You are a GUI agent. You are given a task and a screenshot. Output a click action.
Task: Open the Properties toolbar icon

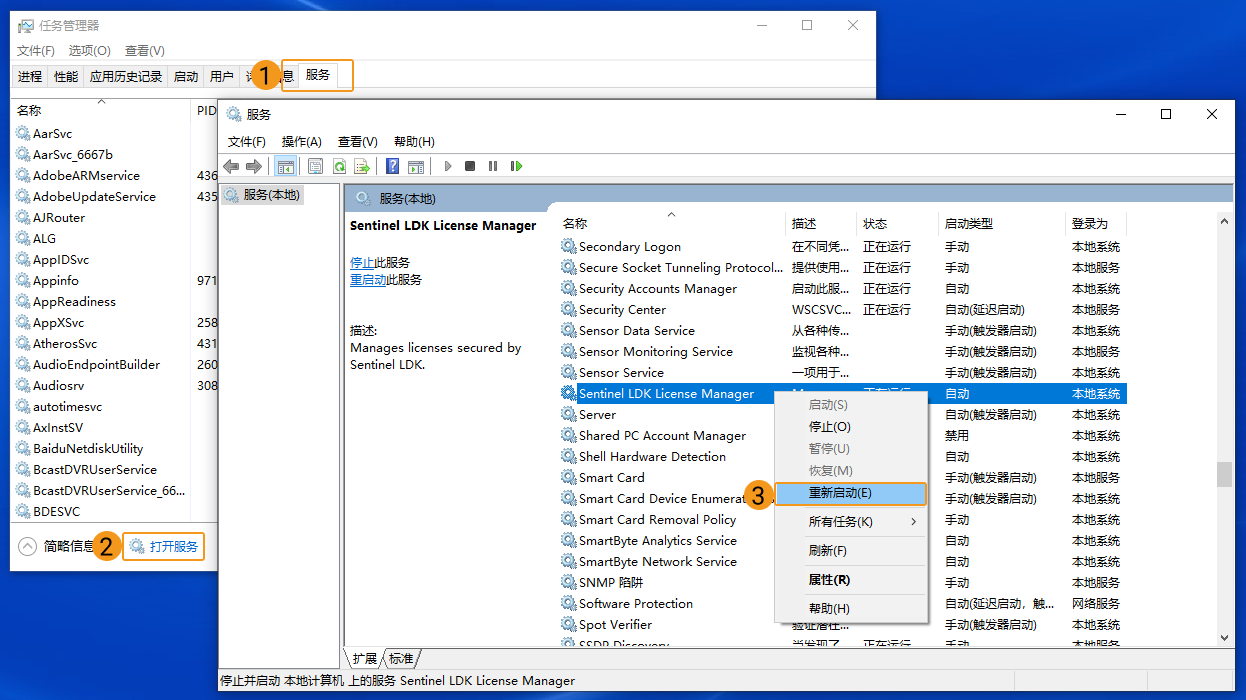click(x=316, y=166)
